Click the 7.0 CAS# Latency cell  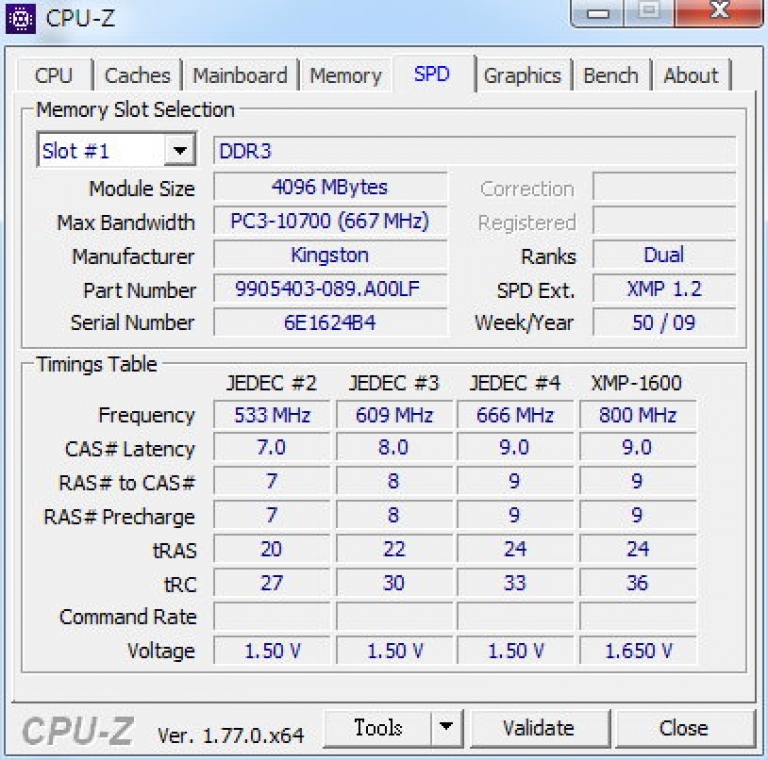tap(272, 448)
